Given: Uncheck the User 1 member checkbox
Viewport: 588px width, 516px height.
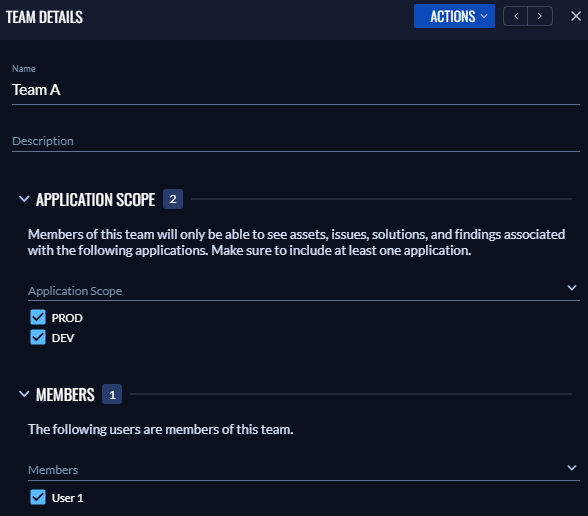Looking at the screenshot, I should coord(38,497).
